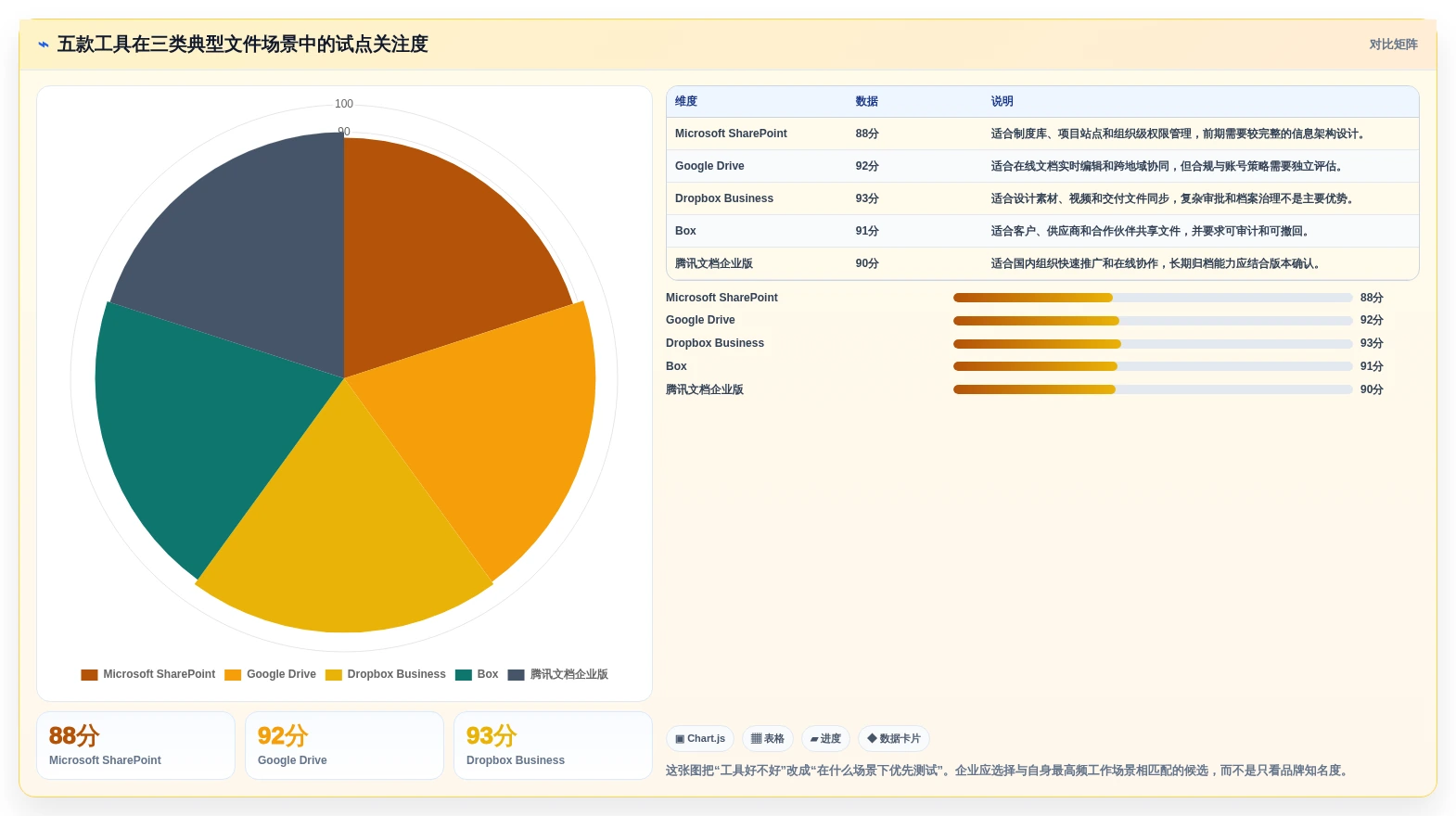Click the footer note beginning 这张图把
This screenshot has height=816, width=1456.
click(x=1009, y=771)
